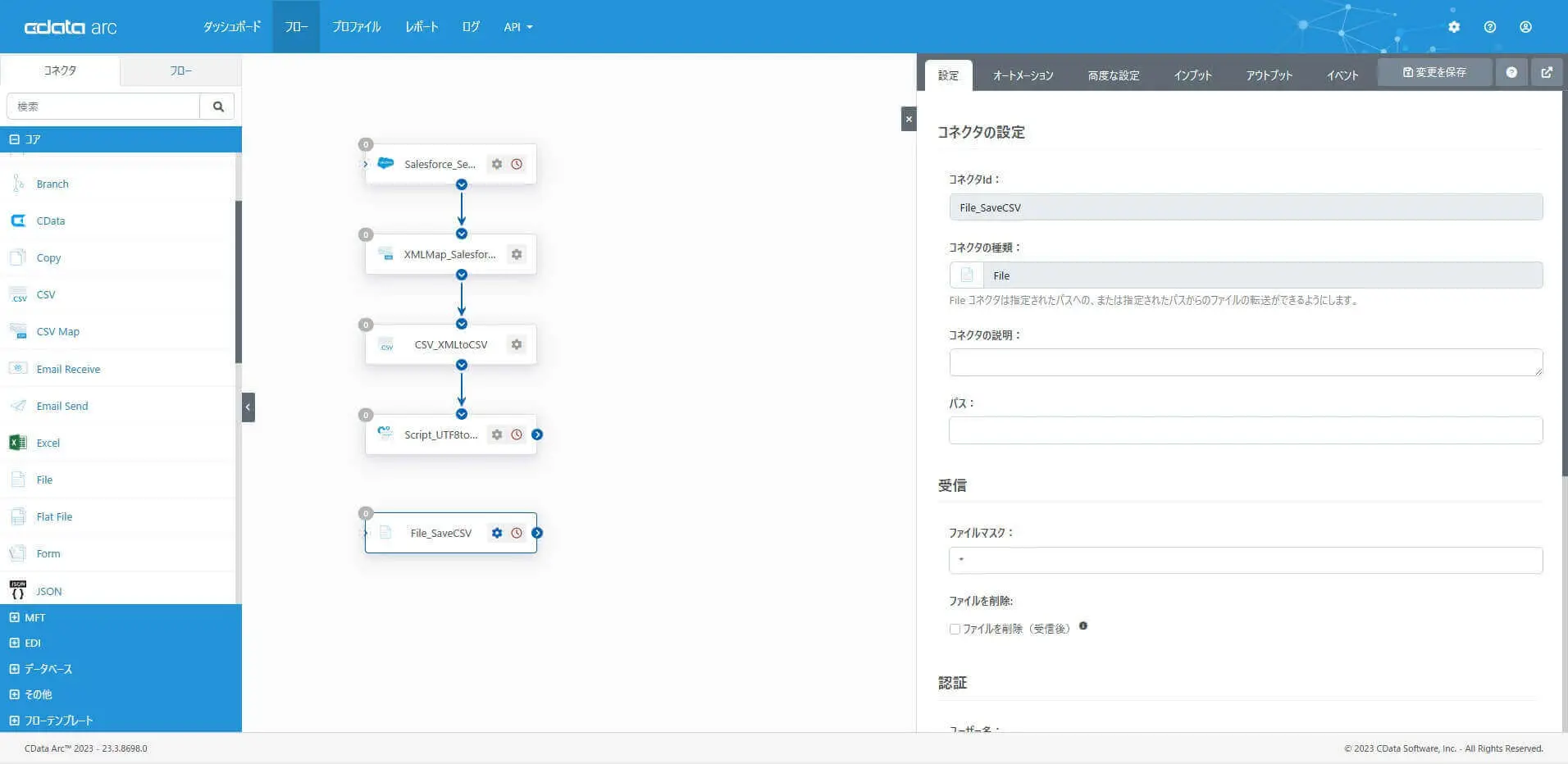Open gear settings of XMLMap_Salesfor connector
Image resolution: width=1568 pixels, height=764 pixels.
[517, 254]
